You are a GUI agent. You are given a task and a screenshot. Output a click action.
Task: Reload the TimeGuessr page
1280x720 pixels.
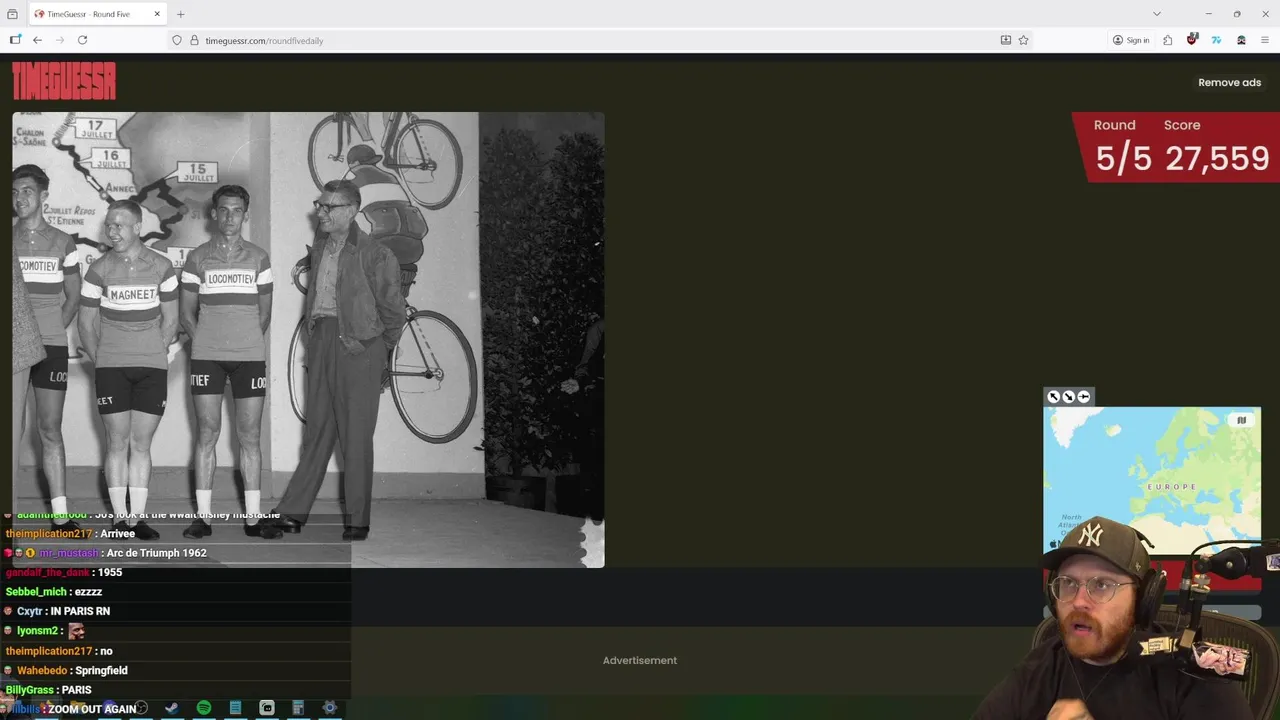(82, 40)
